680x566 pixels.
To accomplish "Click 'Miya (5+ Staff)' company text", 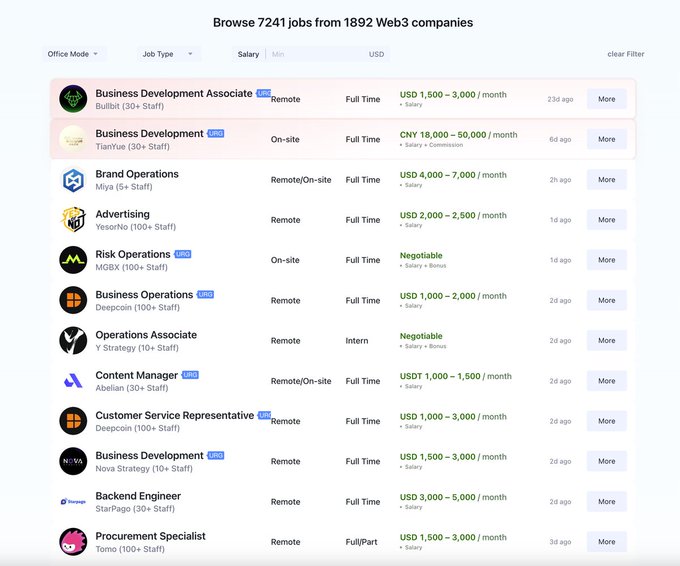I will (x=124, y=187).
